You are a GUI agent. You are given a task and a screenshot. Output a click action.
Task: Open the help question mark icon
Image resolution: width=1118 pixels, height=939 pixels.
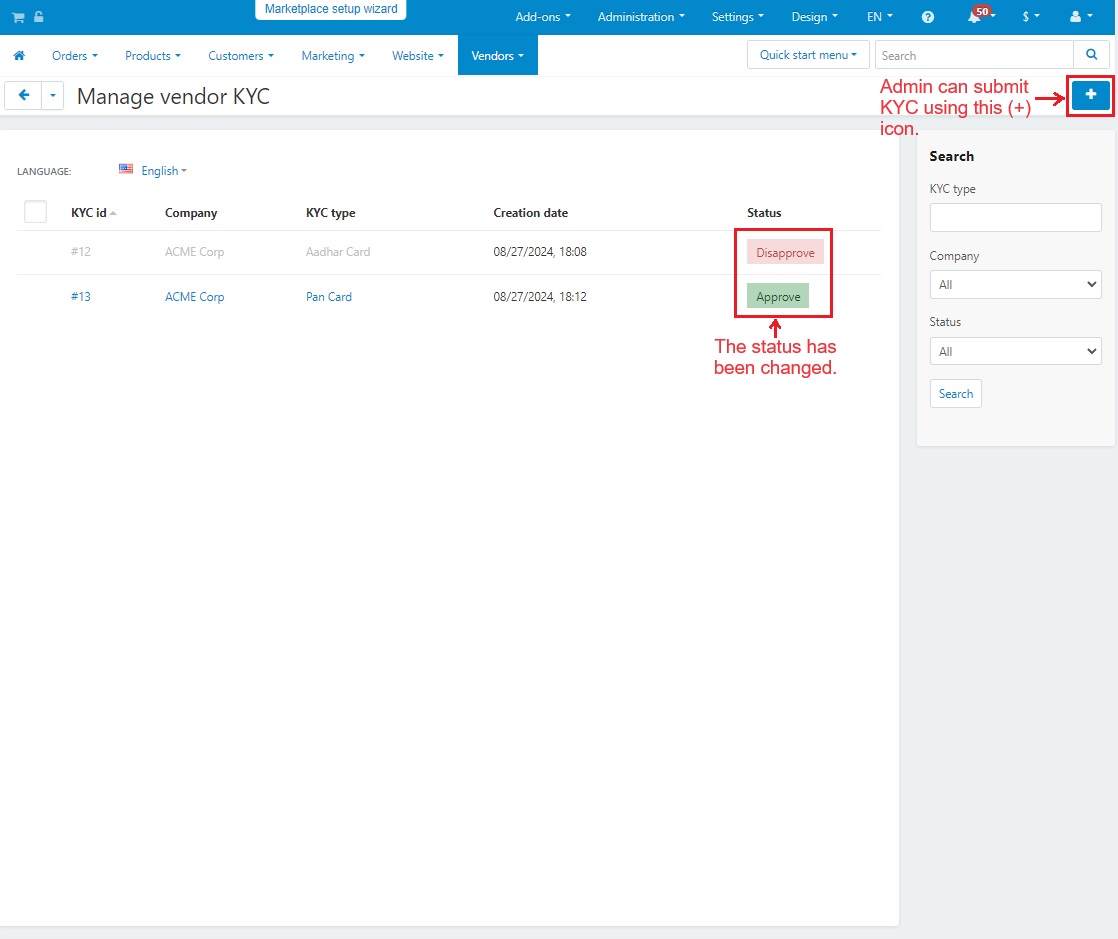tap(928, 17)
